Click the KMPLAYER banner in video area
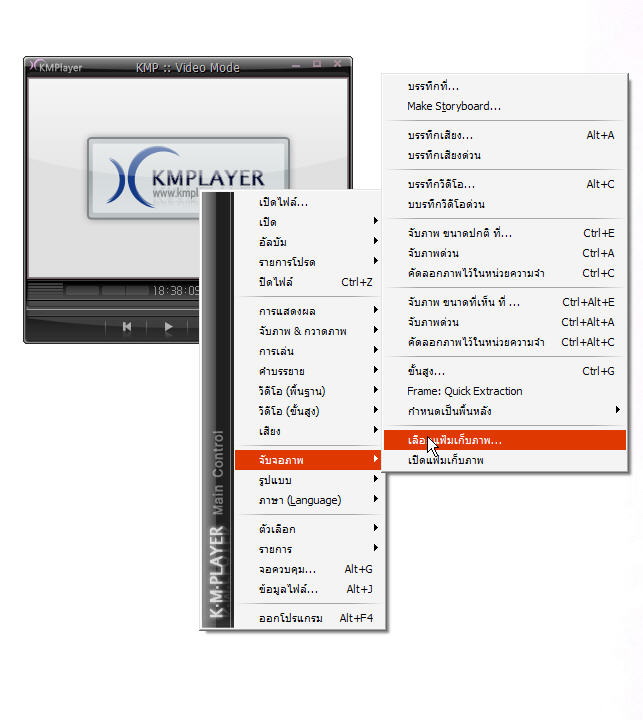The image size is (643, 720). coord(188,178)
